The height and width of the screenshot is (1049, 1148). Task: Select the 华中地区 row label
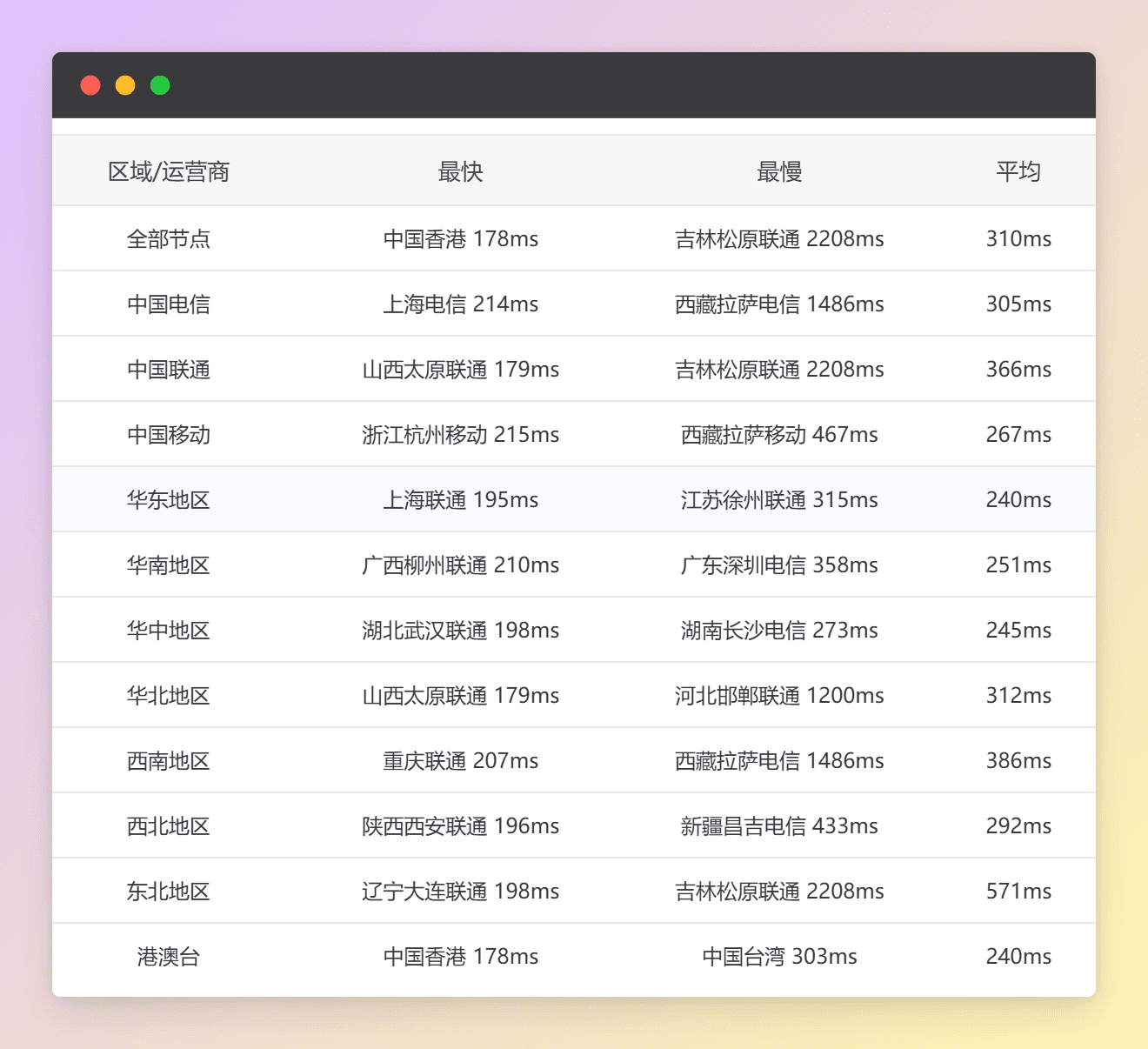pos(169,630)
